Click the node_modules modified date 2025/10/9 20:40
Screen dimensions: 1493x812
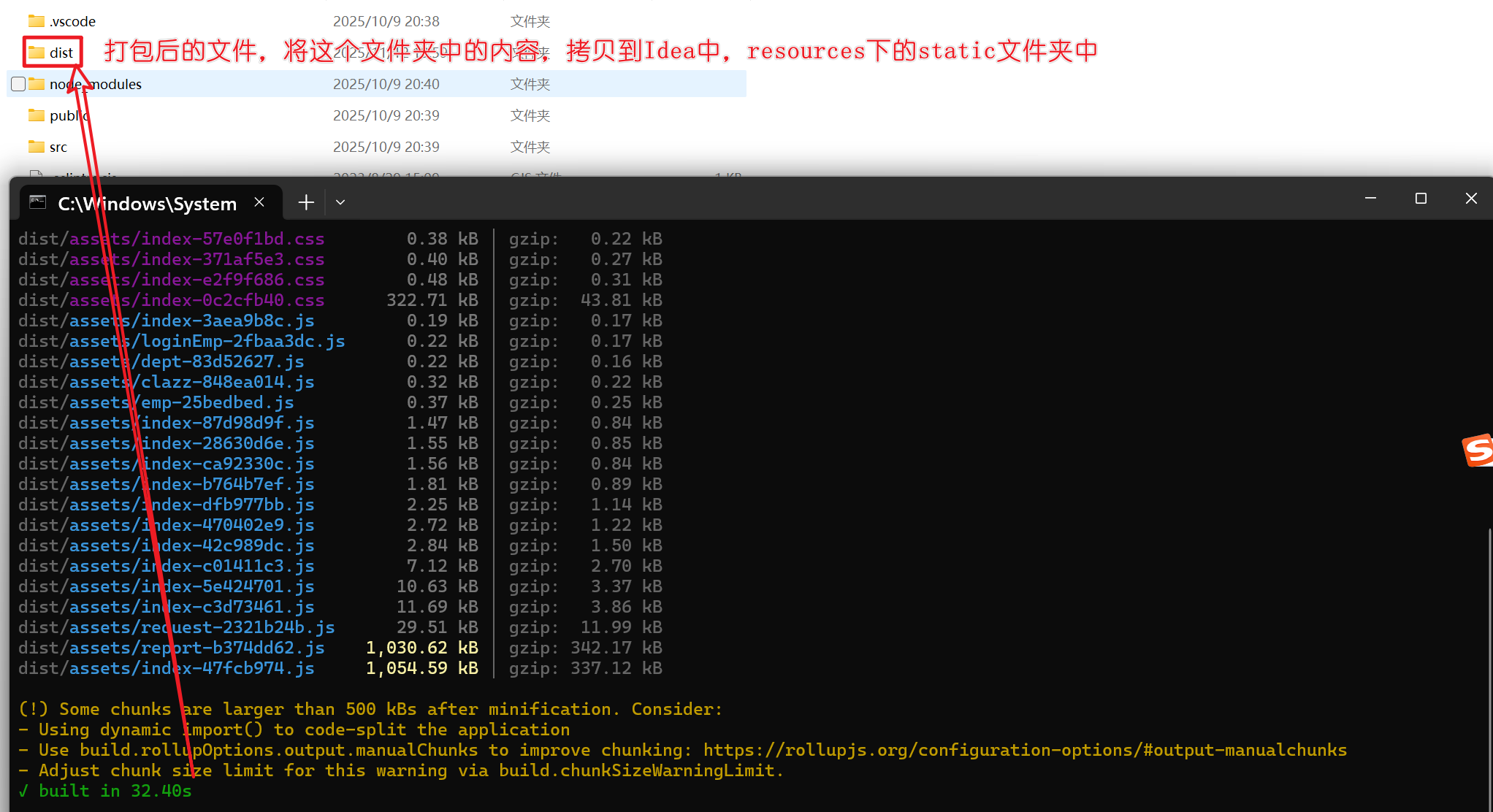tap(386, 84)
